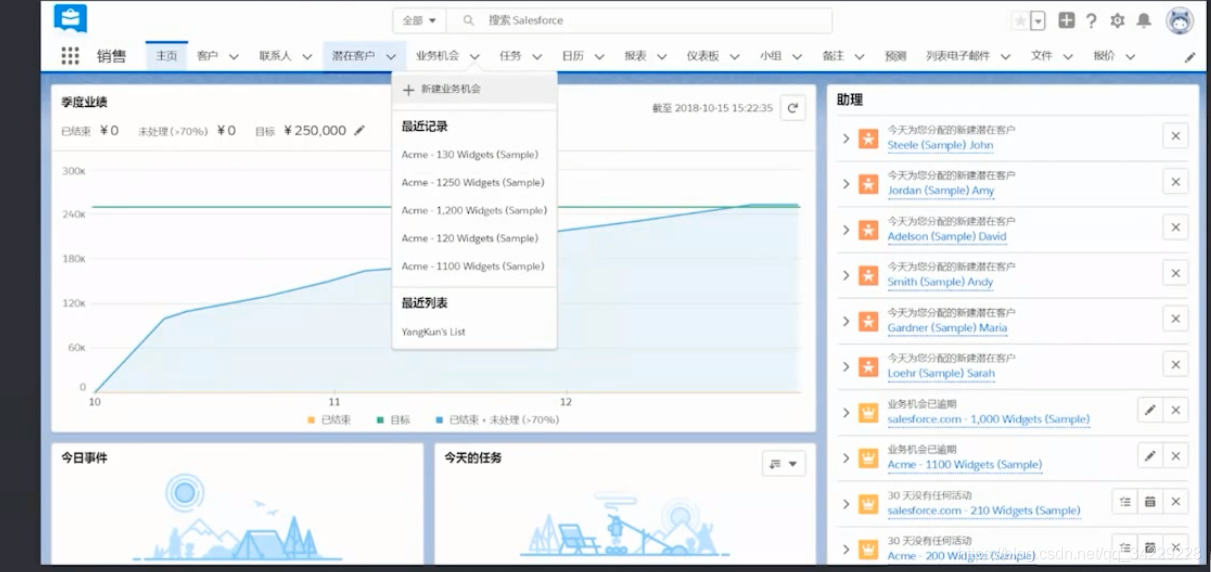Click the 已结束 legend swatch in the chart
This screenshot has height=572, width=1211.
[312, 420]
